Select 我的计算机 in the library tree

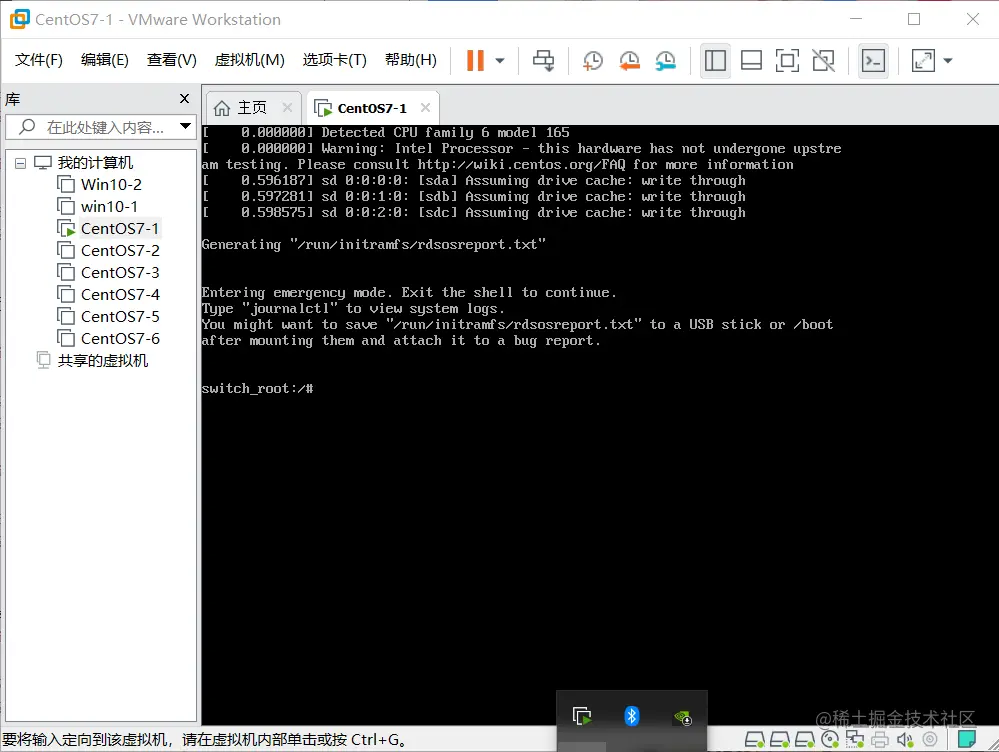click(95, 163)
